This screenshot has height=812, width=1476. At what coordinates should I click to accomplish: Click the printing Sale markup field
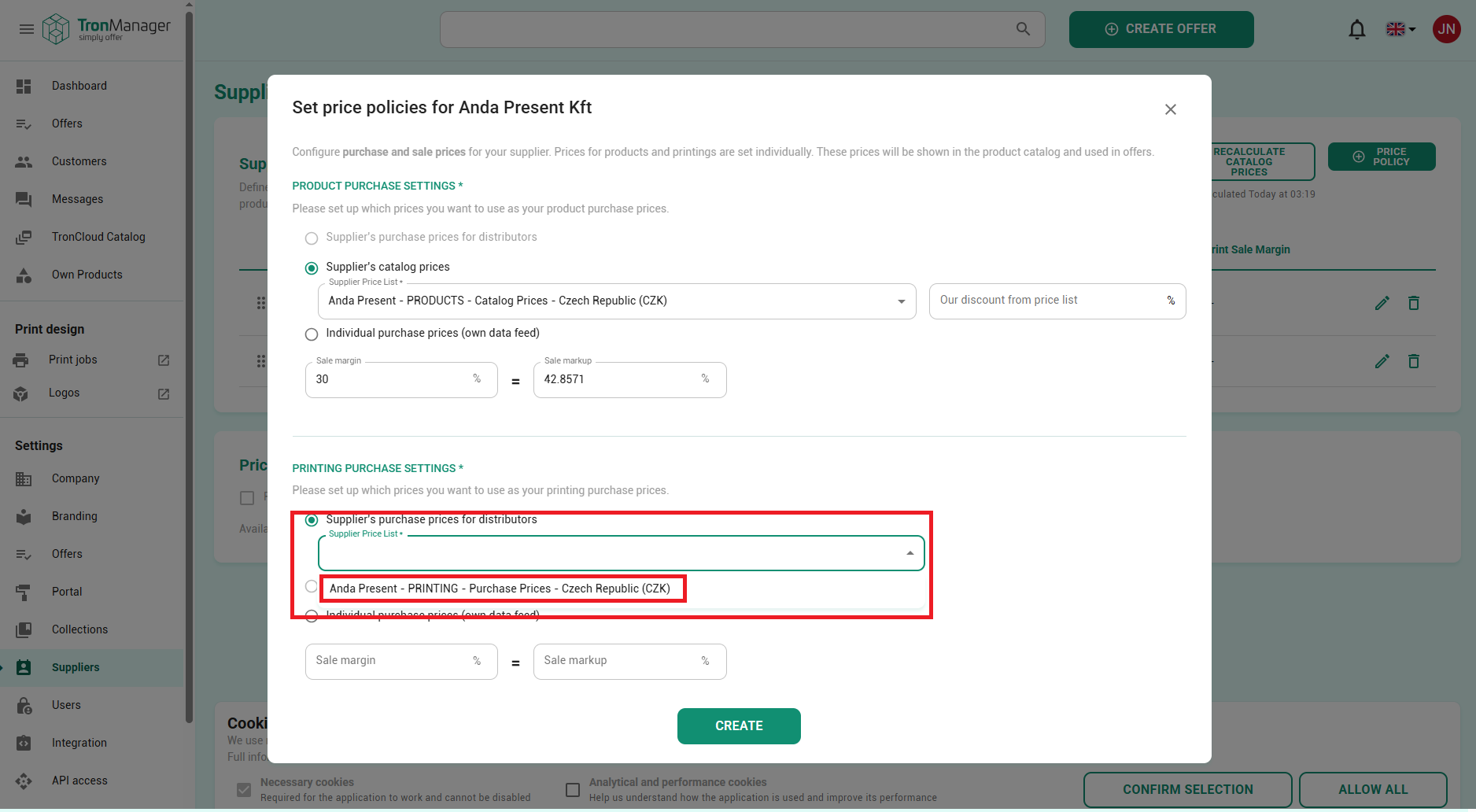point(629,662)
